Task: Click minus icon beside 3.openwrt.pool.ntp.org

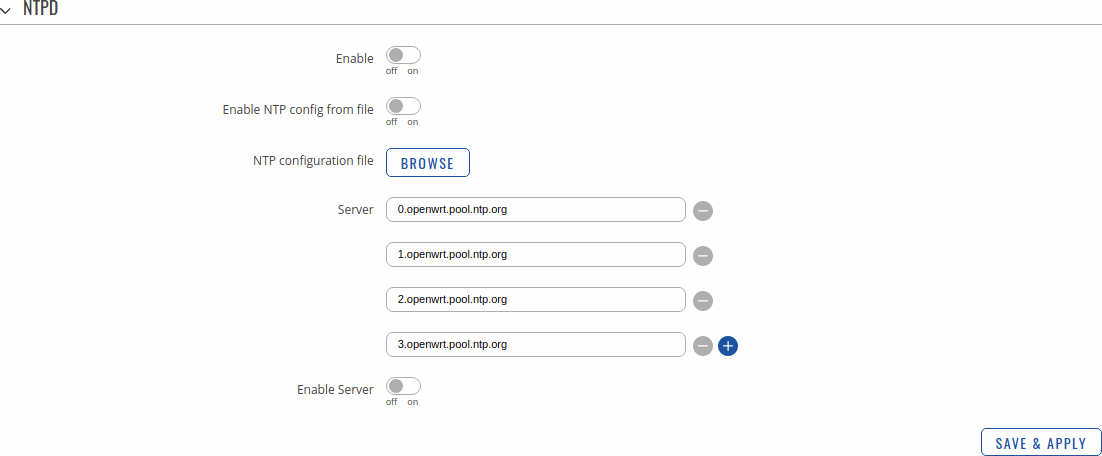Action: [x=703, y=346]
